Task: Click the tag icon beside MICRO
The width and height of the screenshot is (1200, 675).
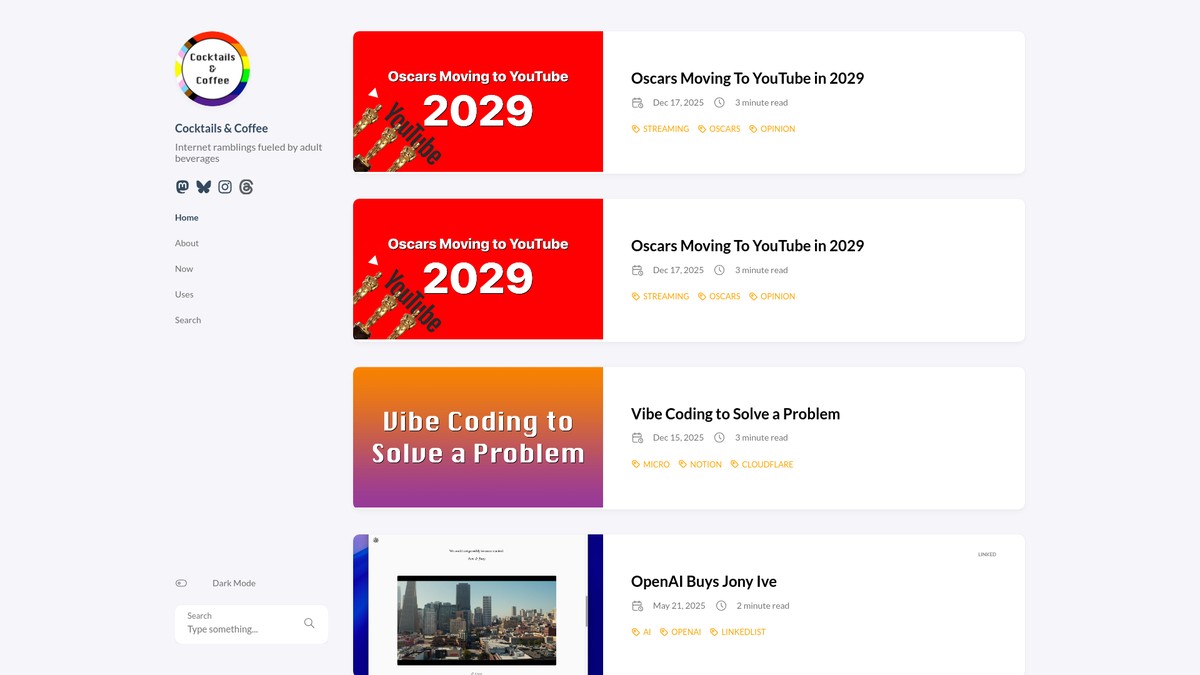Action: pyautogui.click(x=636, y=464)
